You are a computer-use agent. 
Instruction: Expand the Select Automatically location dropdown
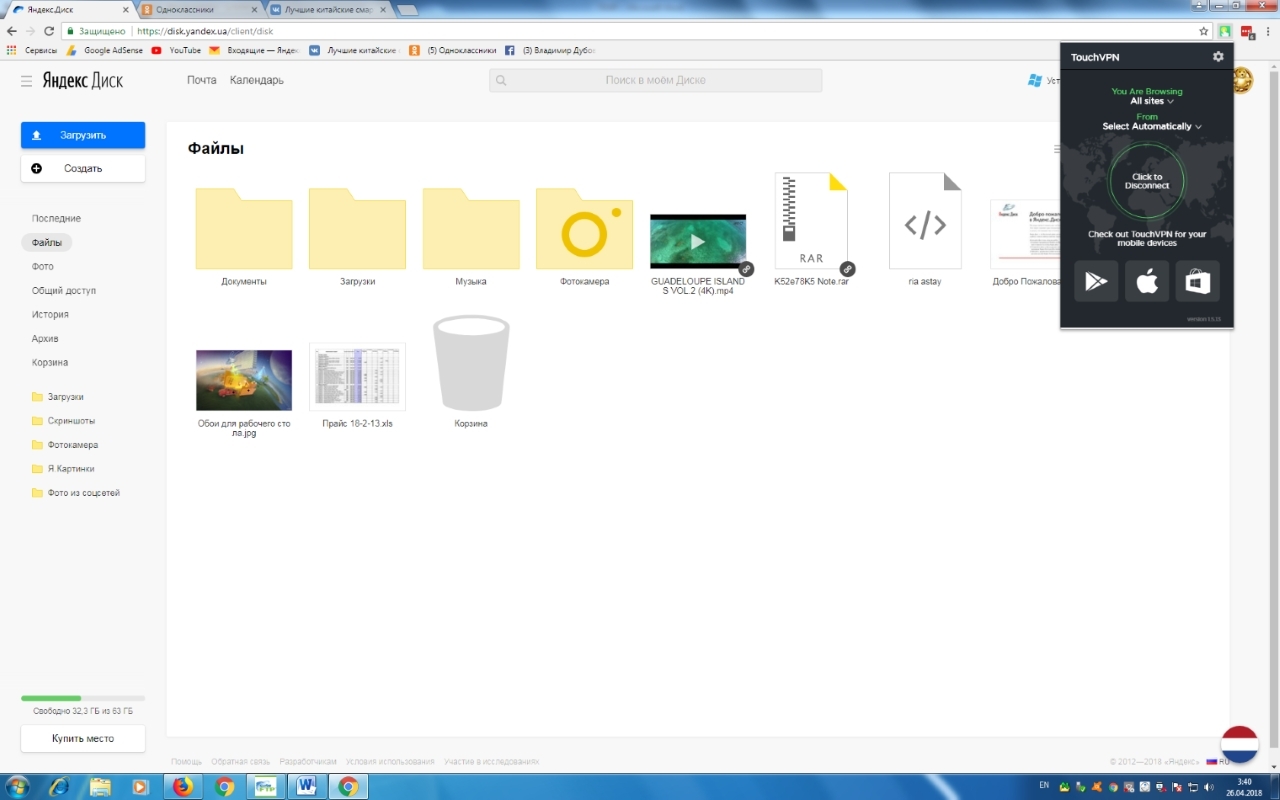point(1152,127)
